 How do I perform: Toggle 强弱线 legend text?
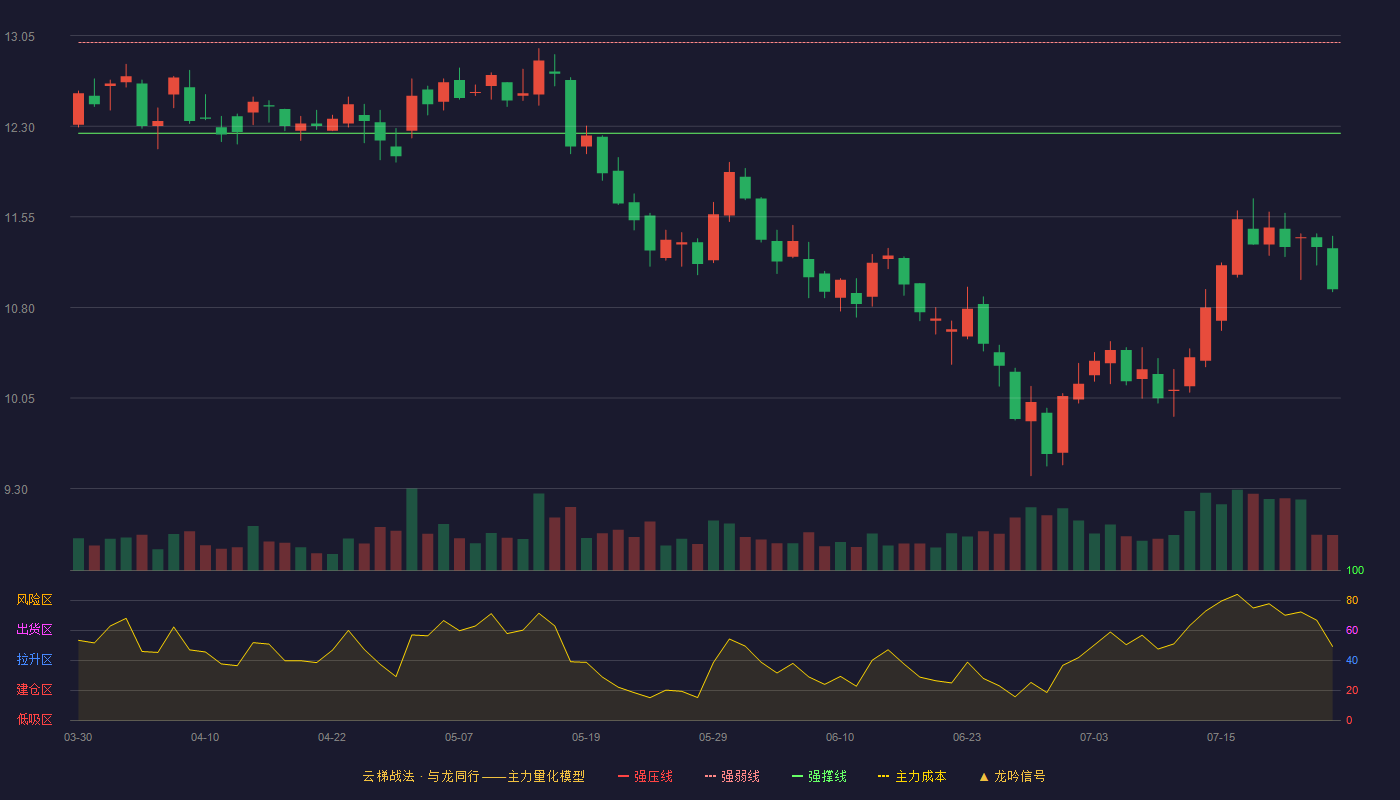point(740,776)
